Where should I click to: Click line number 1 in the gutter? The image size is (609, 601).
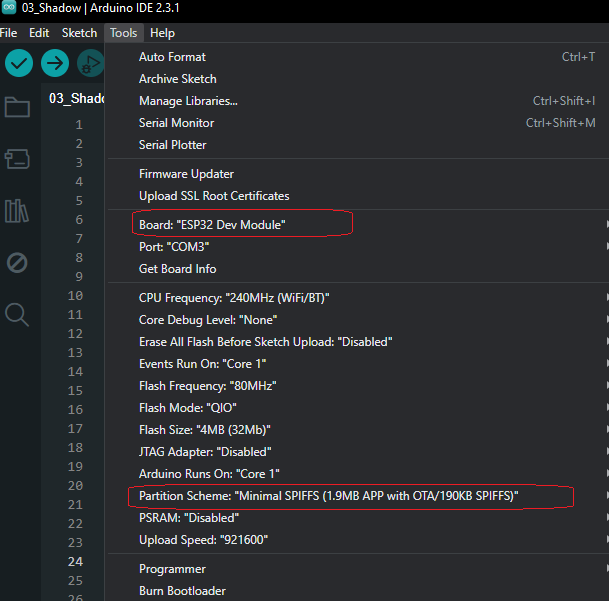79,125
